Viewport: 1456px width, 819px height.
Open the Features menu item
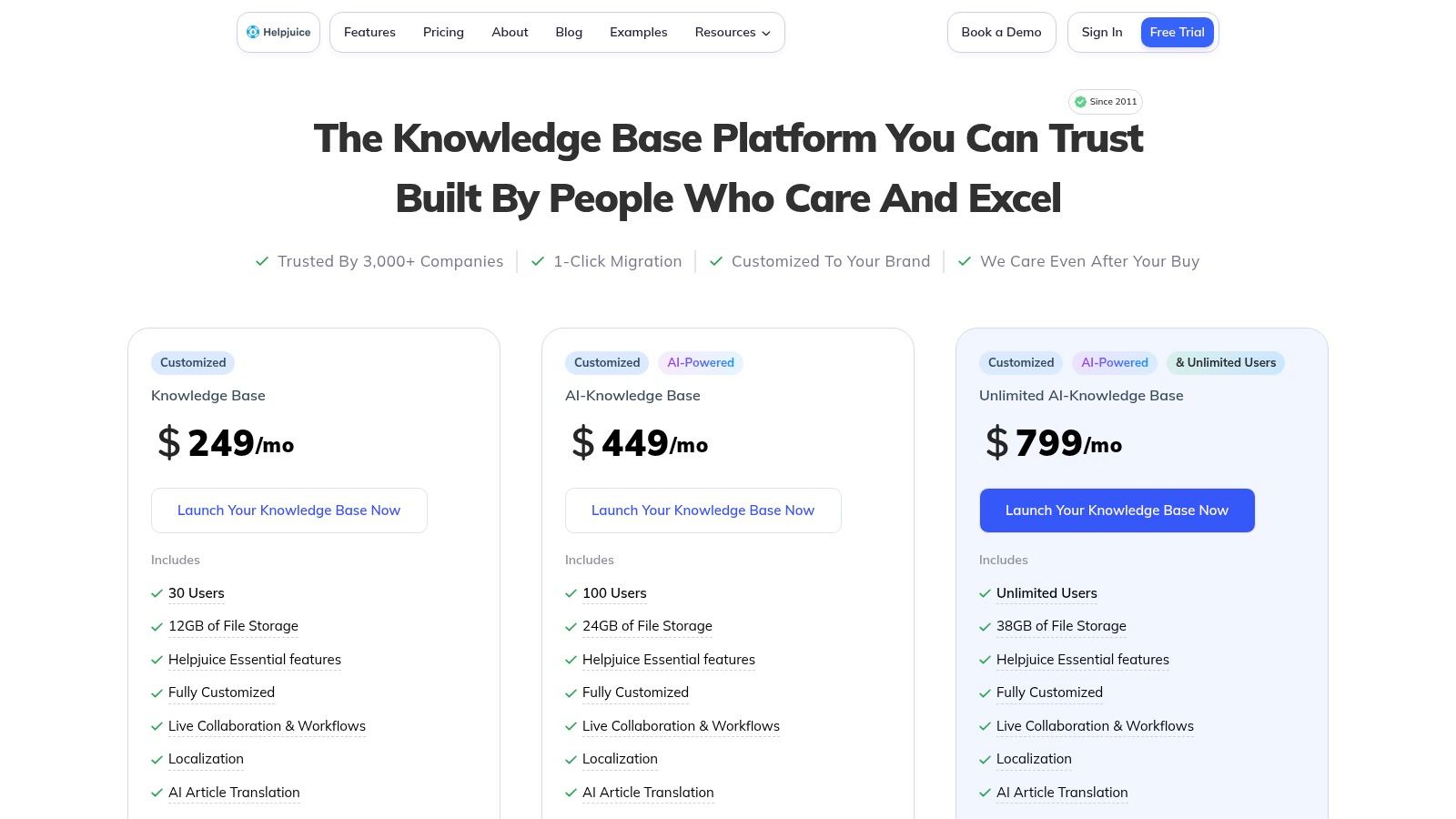click(369, 32)
